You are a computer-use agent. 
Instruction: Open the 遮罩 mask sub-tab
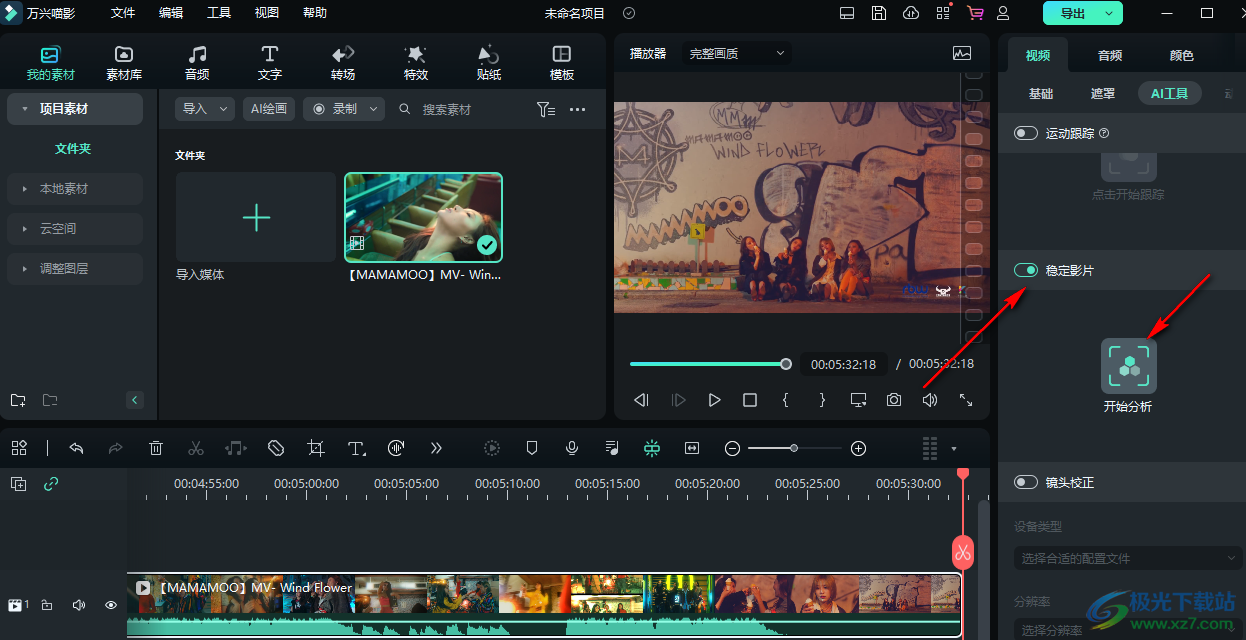1103,94
